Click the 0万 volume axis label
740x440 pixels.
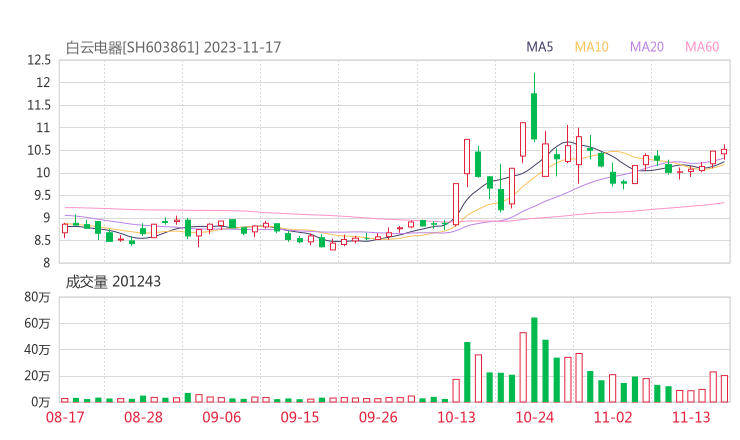(41, 402)
